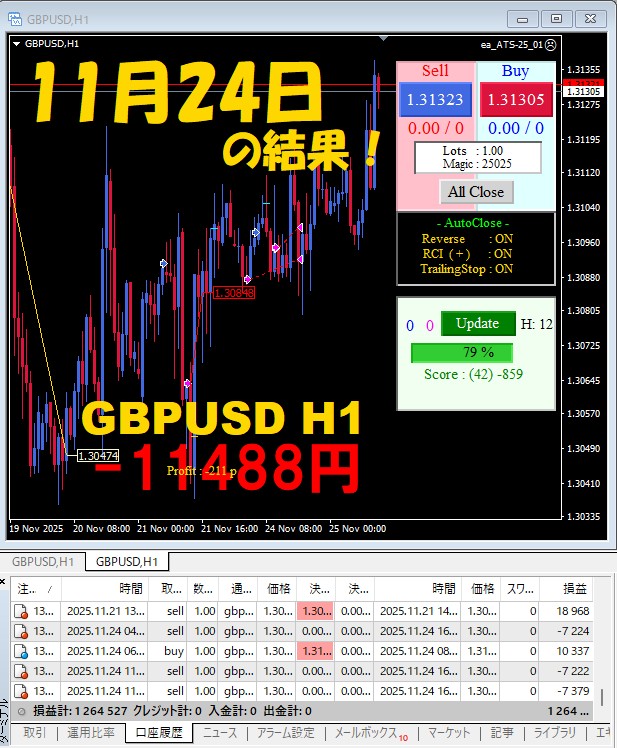
Task: Click the H: 12 label
Action: pyautogui.click(x=537, y=324)
